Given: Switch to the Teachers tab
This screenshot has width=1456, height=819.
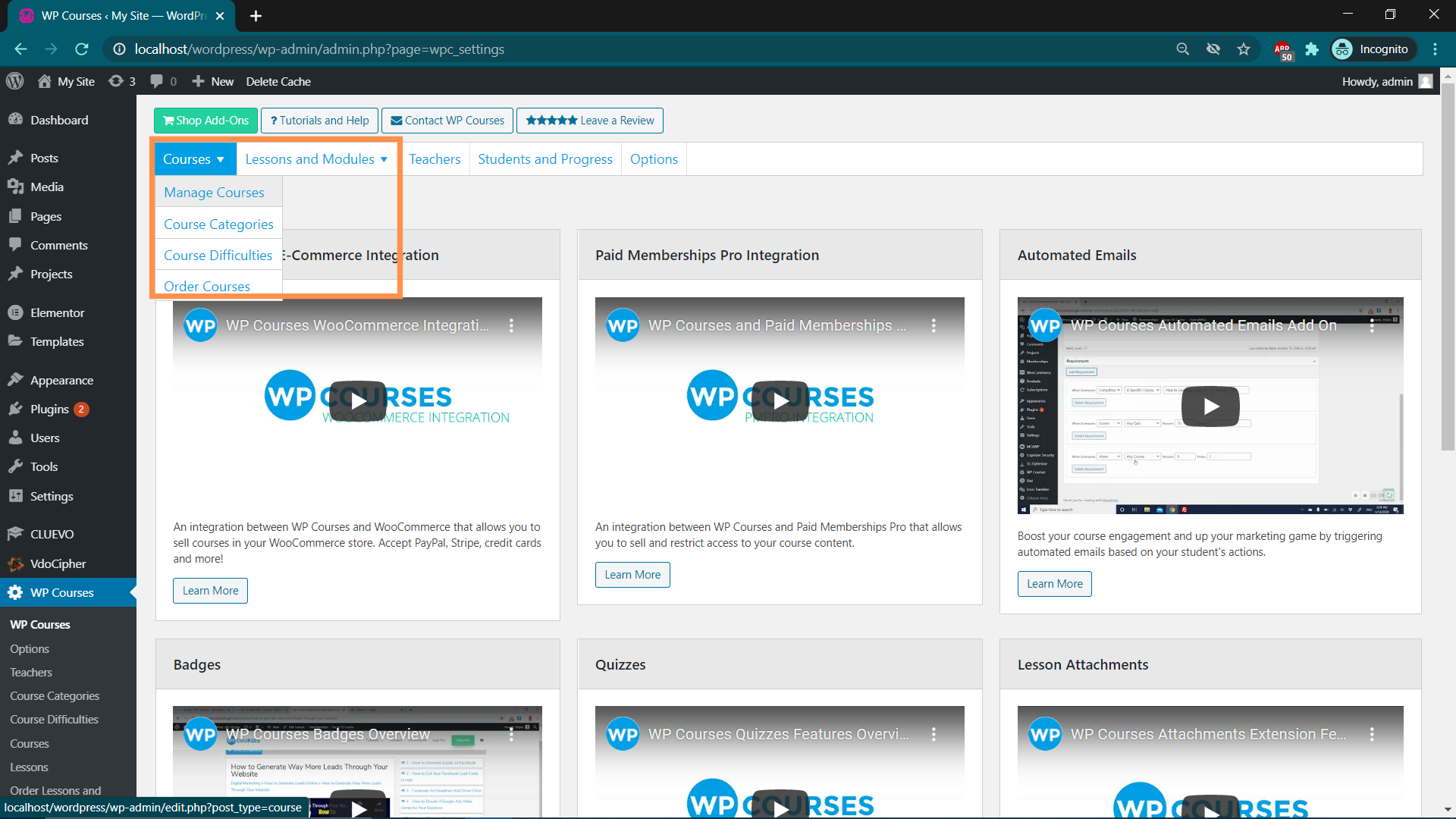Looking at the screenshot, I should tap(435, 159).
